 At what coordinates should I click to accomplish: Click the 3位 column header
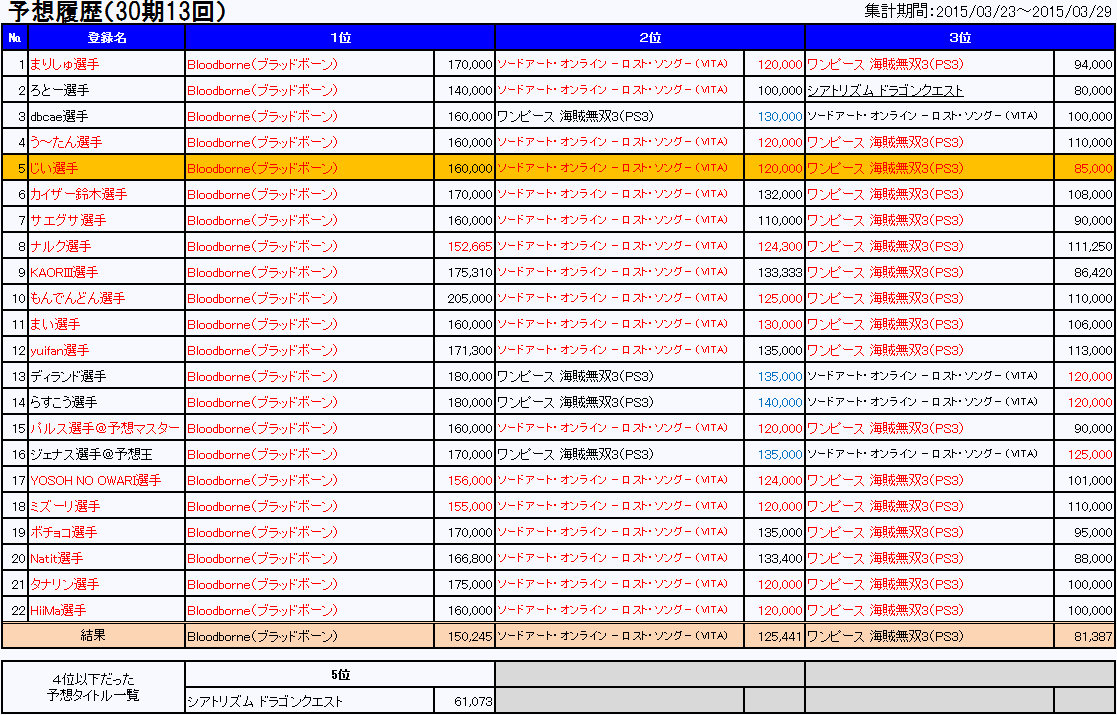tap(960, 38)
